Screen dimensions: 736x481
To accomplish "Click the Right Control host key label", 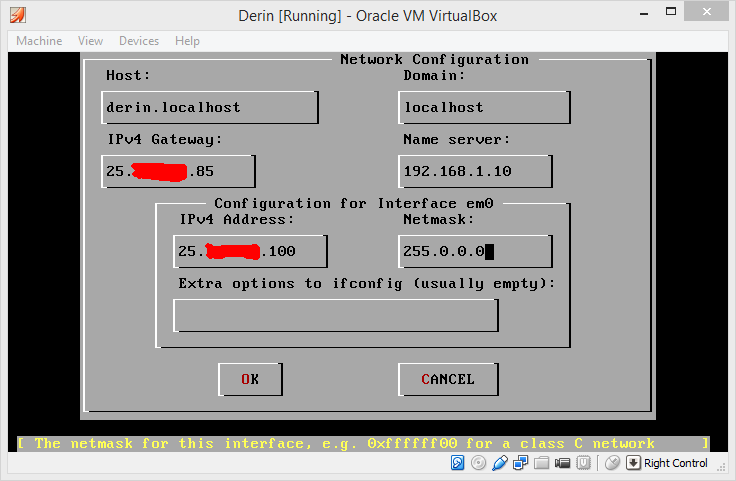I will click(675, 463).
